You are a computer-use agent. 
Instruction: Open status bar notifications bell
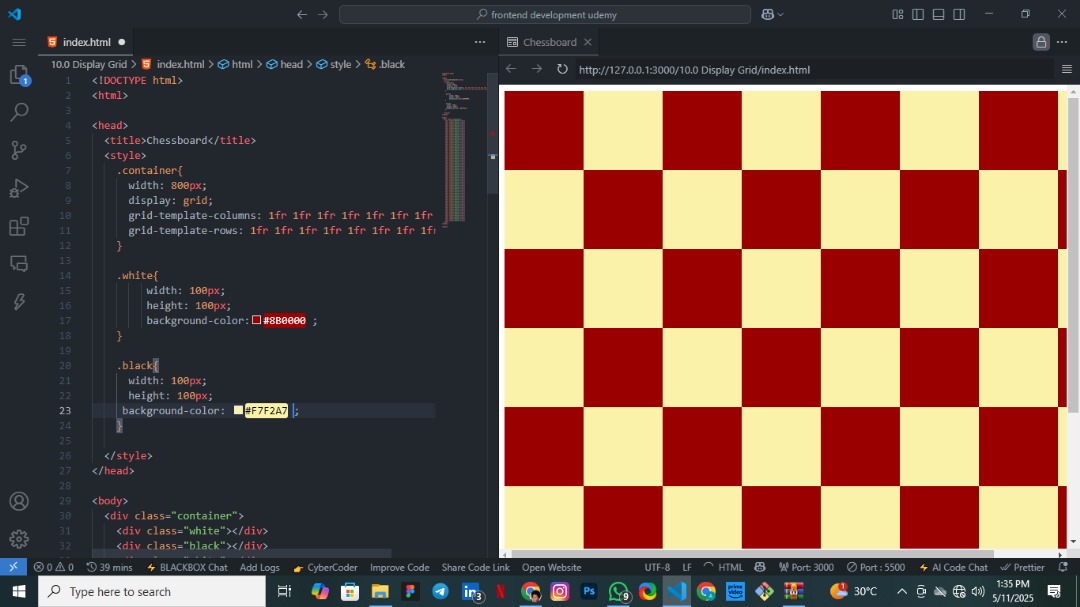click(x=1063, y=567)
